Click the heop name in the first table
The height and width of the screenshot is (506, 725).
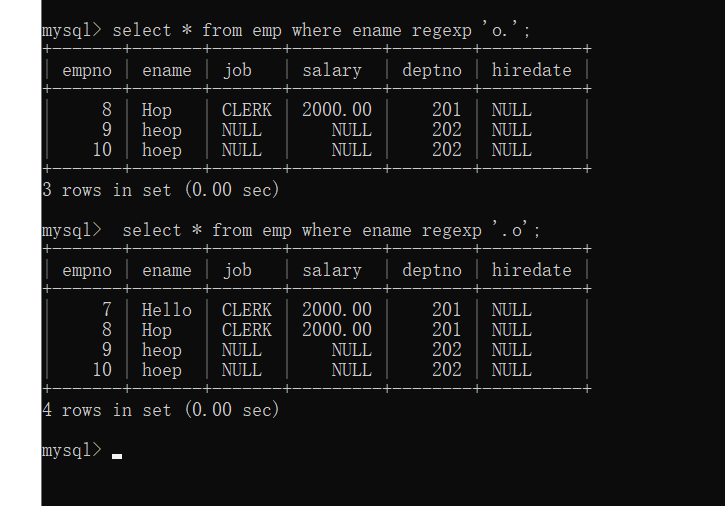(162, 130)
